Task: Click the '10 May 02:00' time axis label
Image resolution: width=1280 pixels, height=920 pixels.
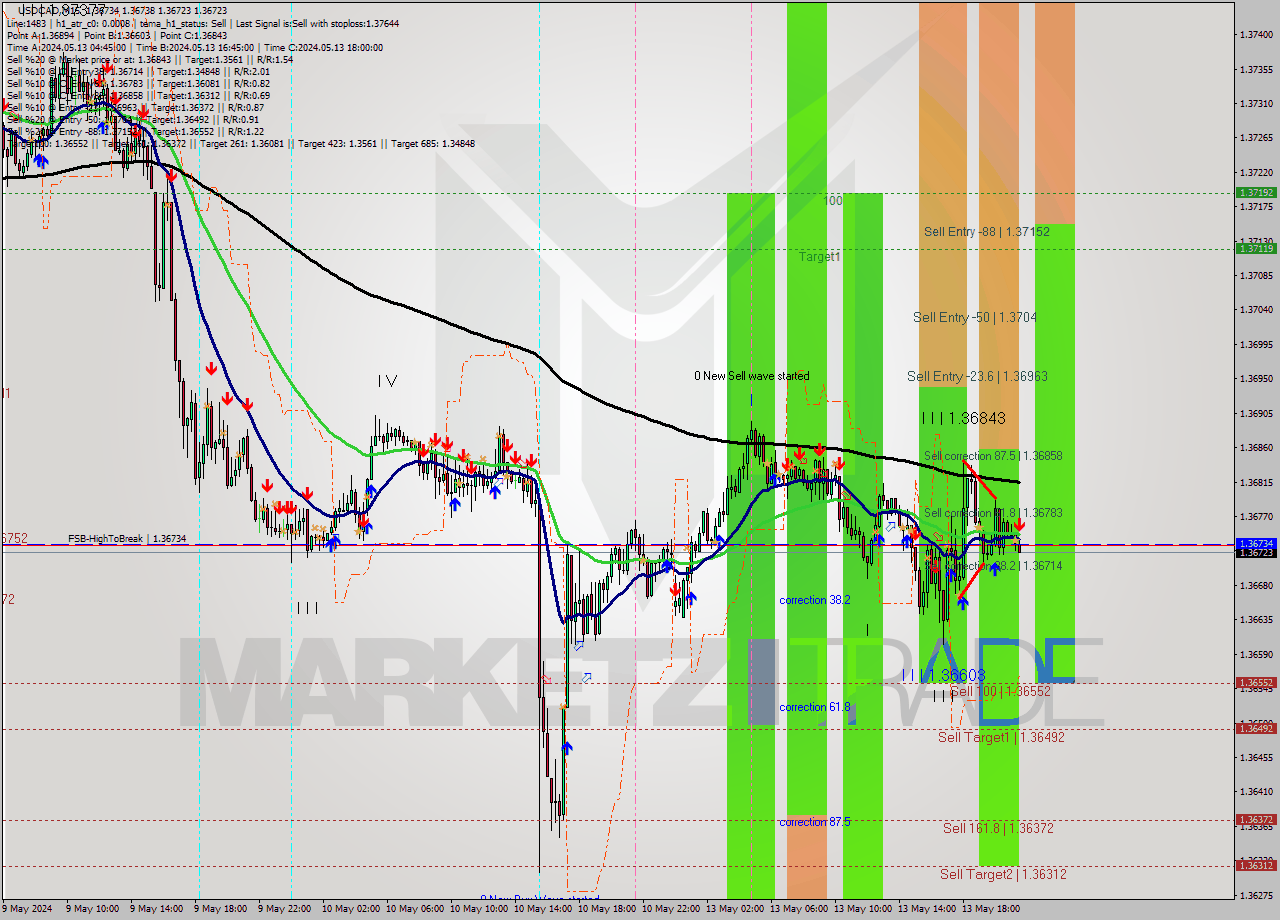Action: tap(350, 909)
